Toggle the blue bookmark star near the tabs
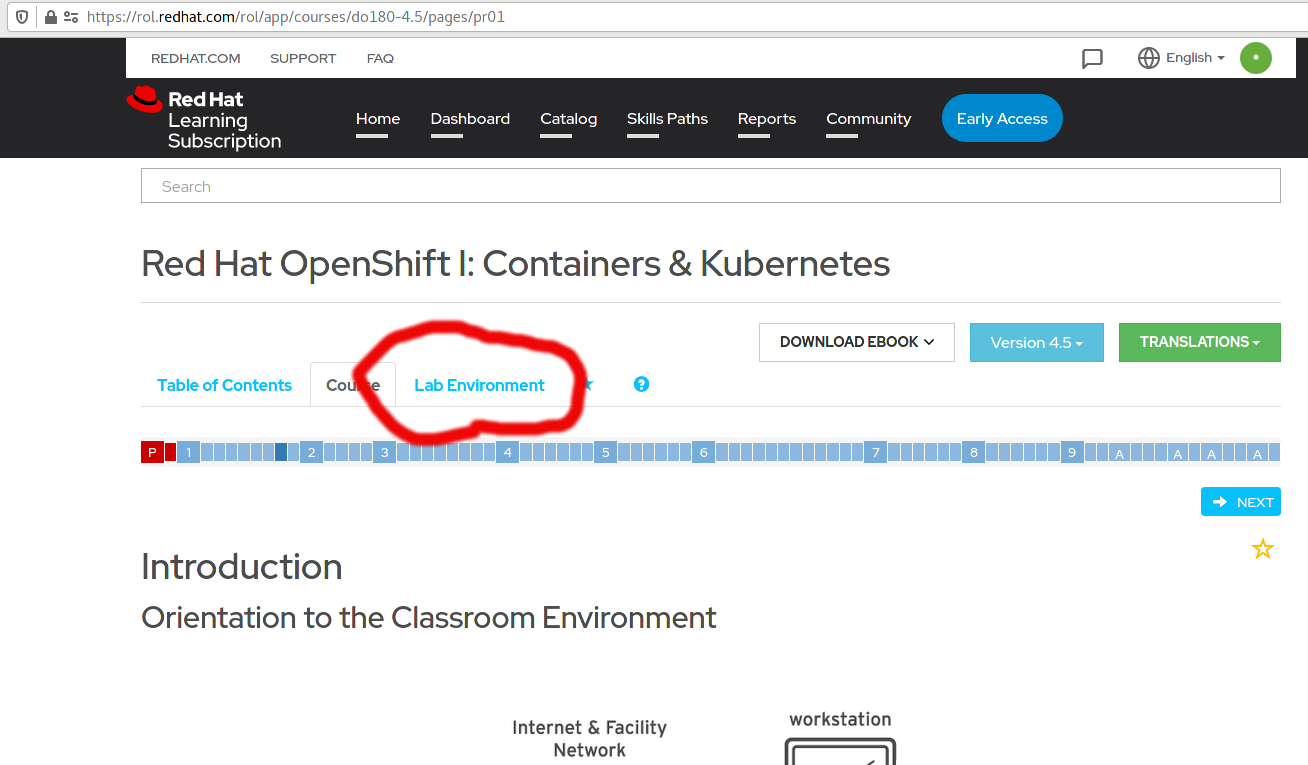Viewport: 1308px width, 765px height. point(588,384)
